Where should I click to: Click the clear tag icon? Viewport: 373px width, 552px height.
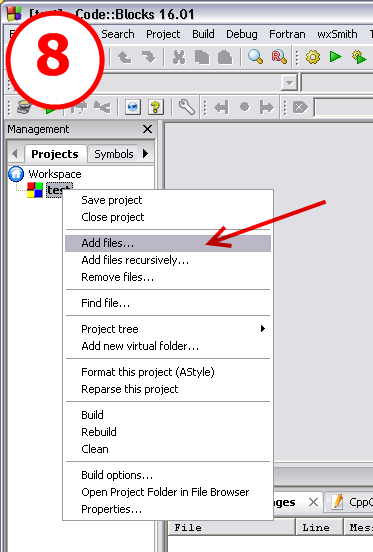click(x=300, y=107)
